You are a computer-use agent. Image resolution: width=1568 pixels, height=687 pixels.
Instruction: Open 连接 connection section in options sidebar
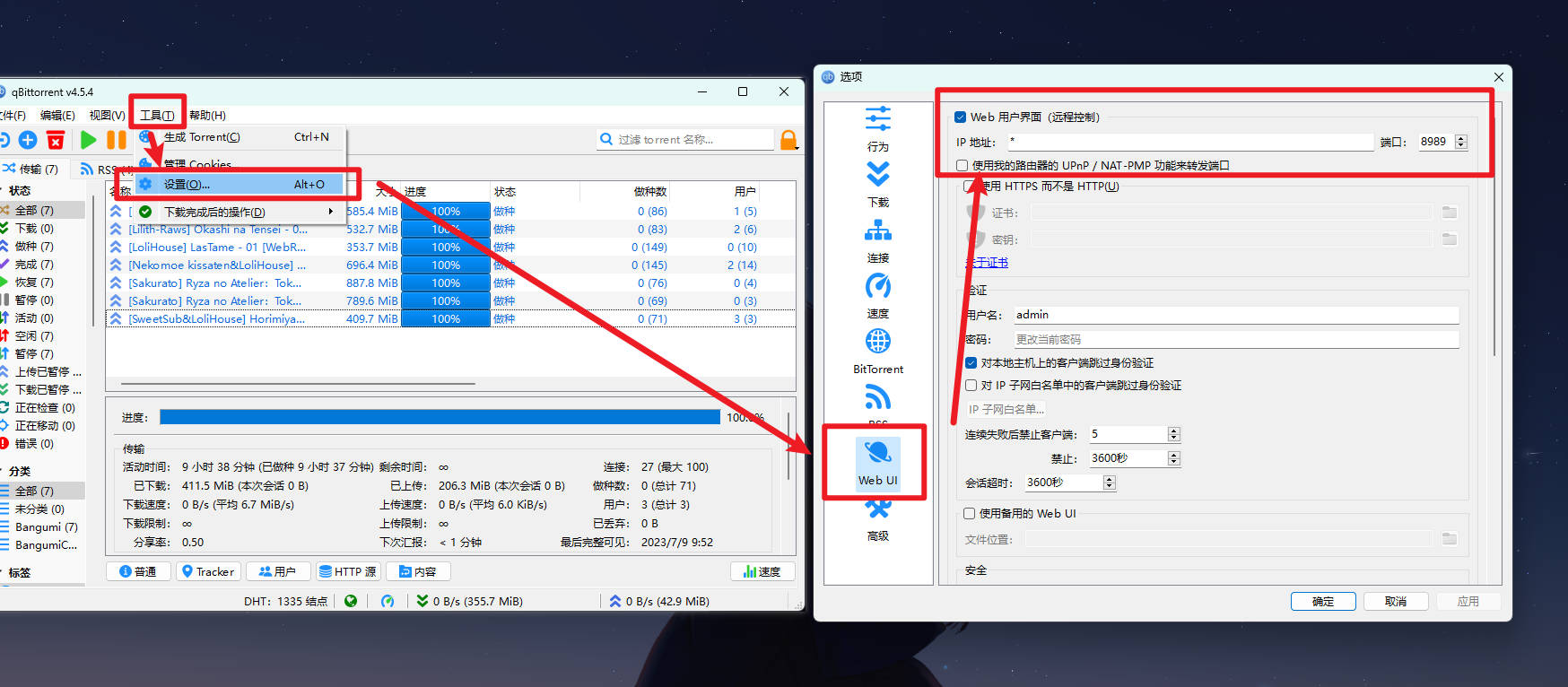878,240
